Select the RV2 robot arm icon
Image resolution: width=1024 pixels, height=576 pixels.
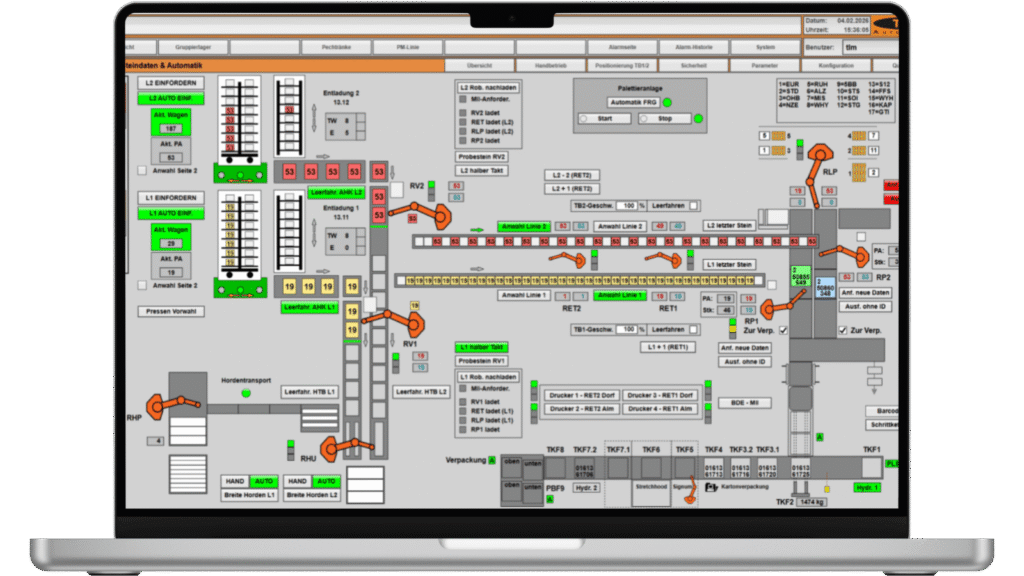[421, 214]
